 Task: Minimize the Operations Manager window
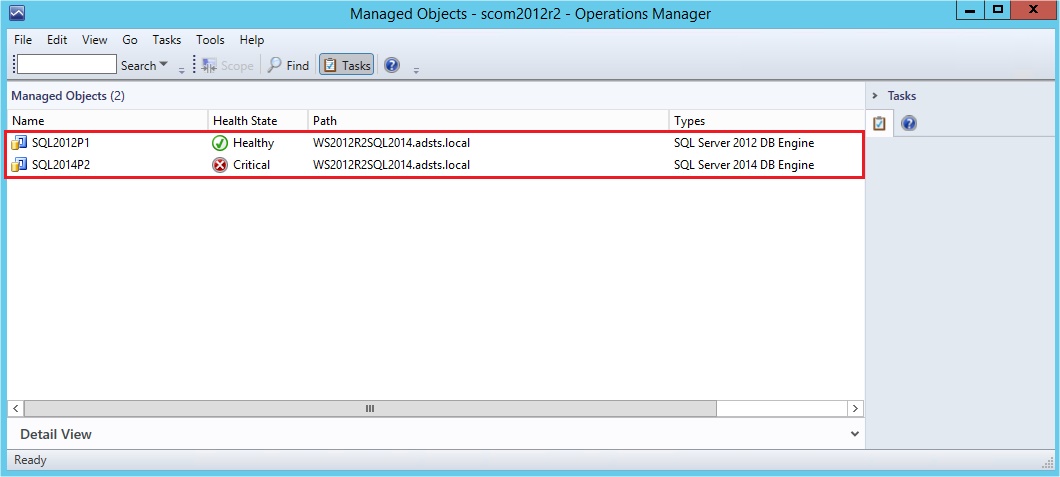[969, 10]
